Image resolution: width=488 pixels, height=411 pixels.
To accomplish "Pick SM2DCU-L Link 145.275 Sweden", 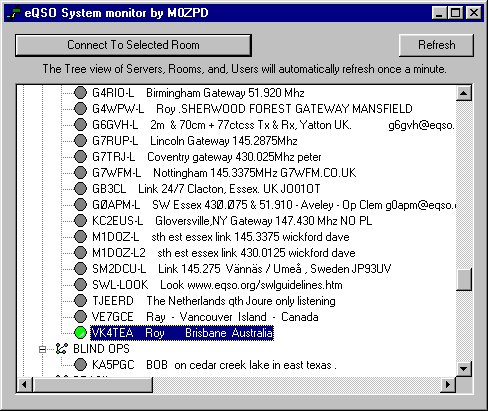I will tap(241, 268).
